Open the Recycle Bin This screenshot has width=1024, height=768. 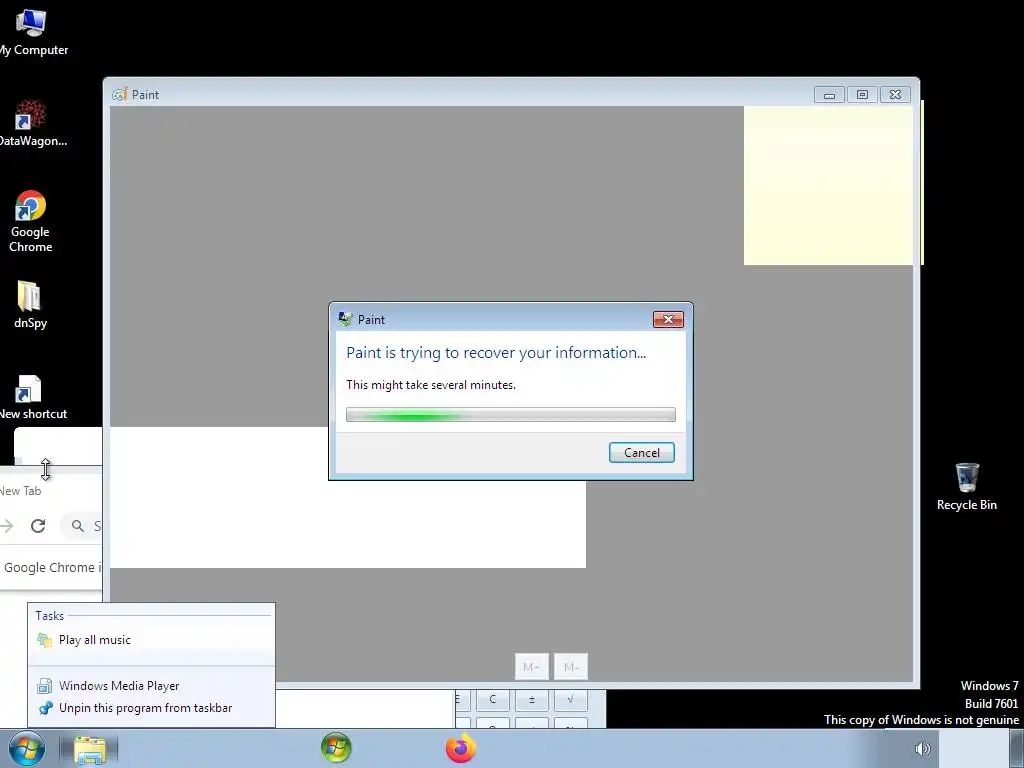(x=967, y=487)
